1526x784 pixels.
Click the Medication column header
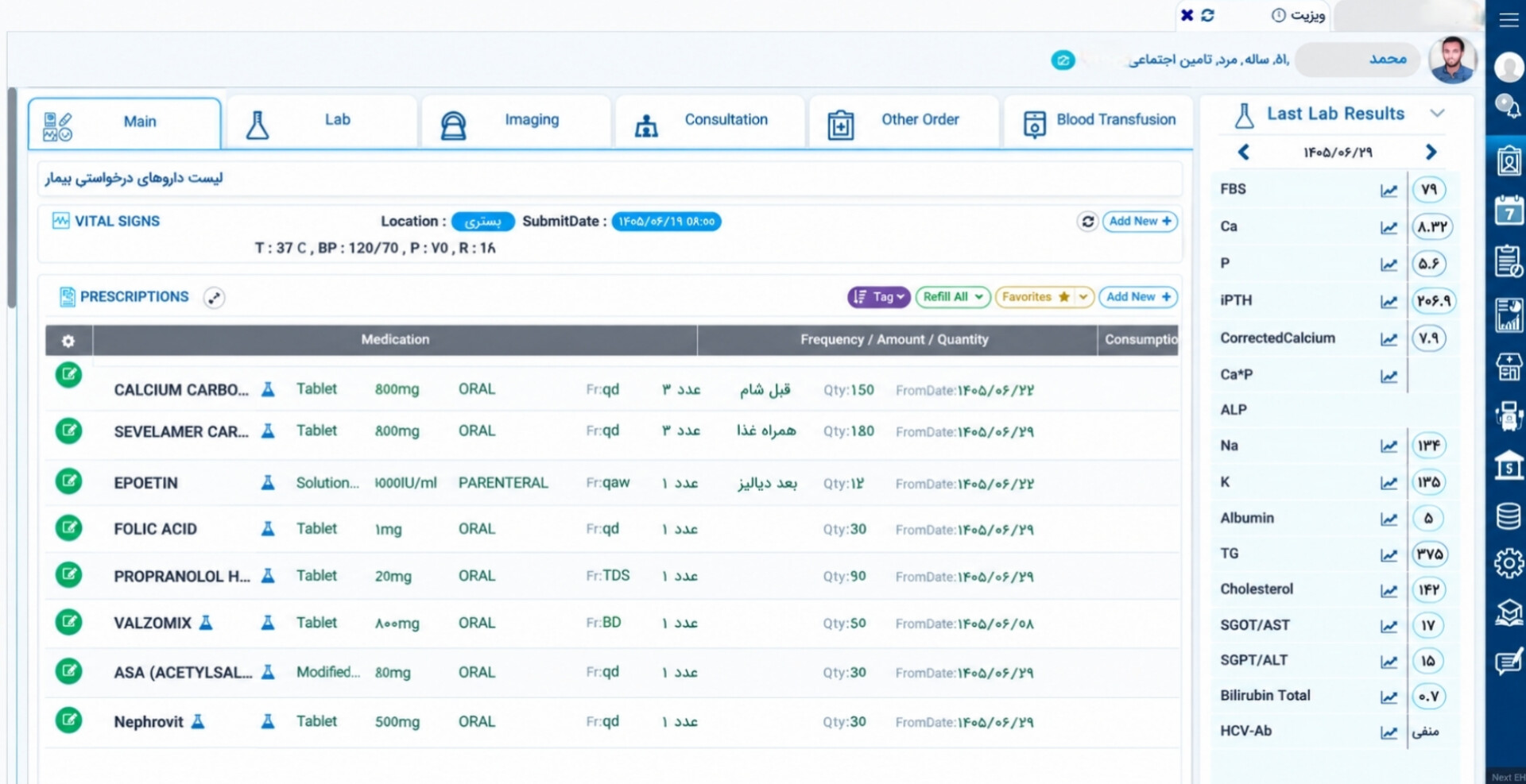(395, 340)
